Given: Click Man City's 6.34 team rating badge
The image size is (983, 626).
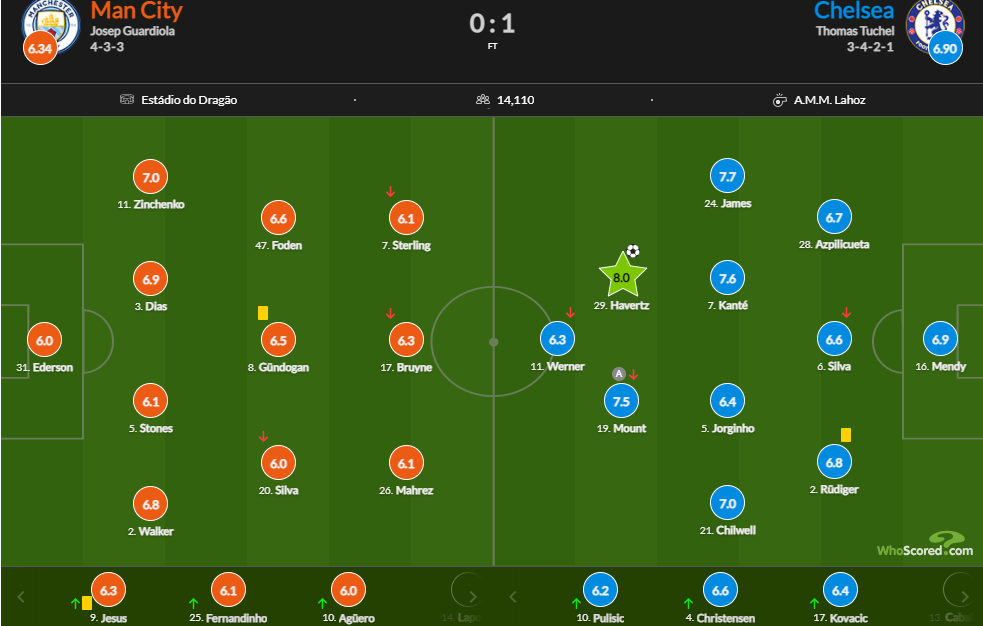Looking at the screenshot, I should pos(40,48).
